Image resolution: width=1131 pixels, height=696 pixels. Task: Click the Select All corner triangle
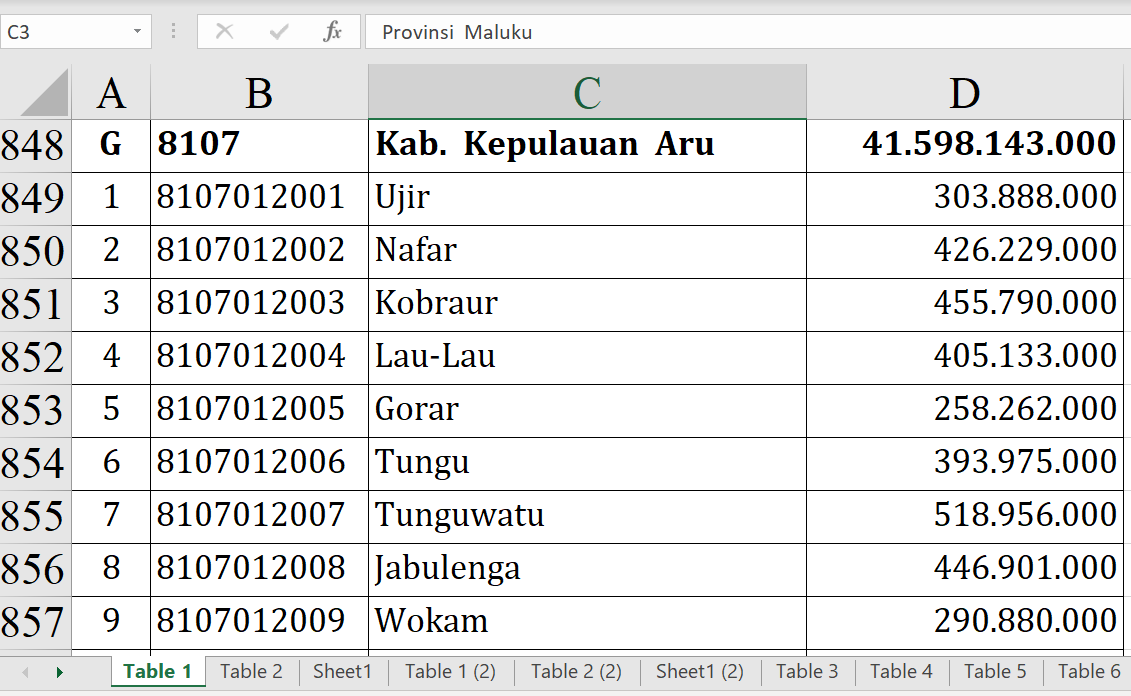[x=45, y=93]
